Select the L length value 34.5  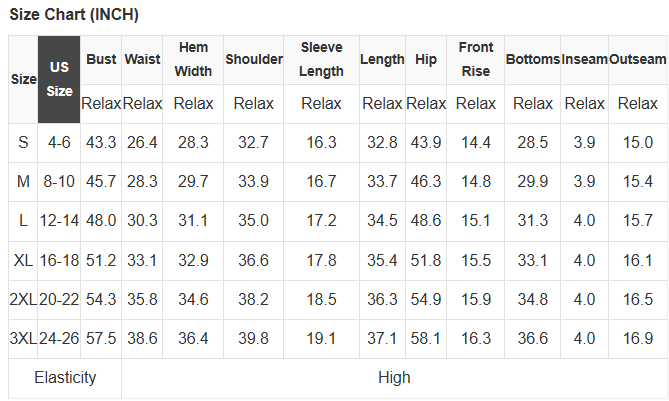pos(382,221)
